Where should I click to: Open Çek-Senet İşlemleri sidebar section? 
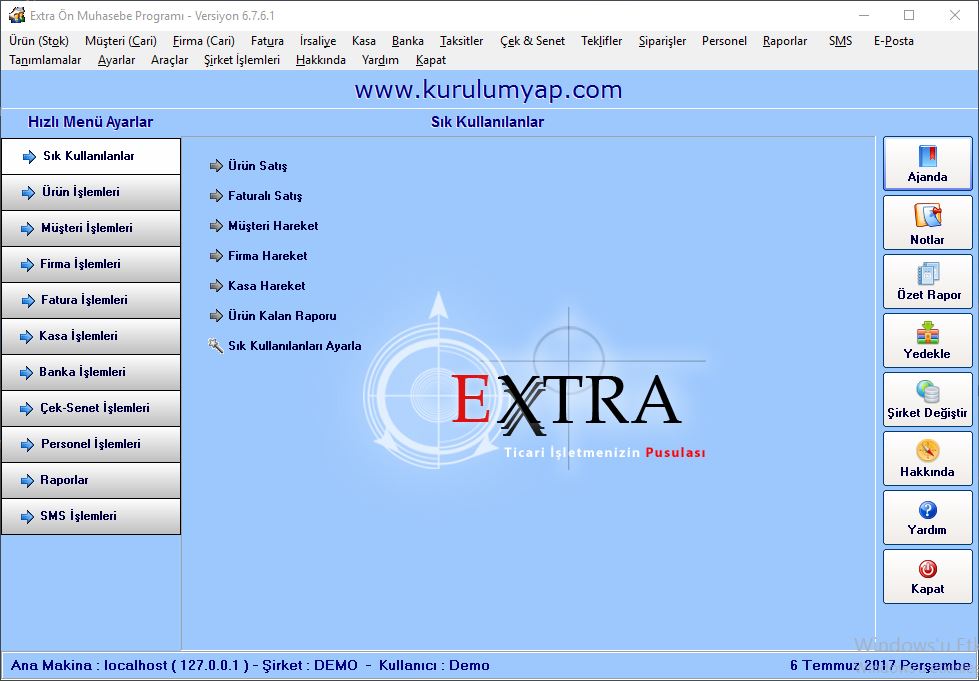point(91,408)
